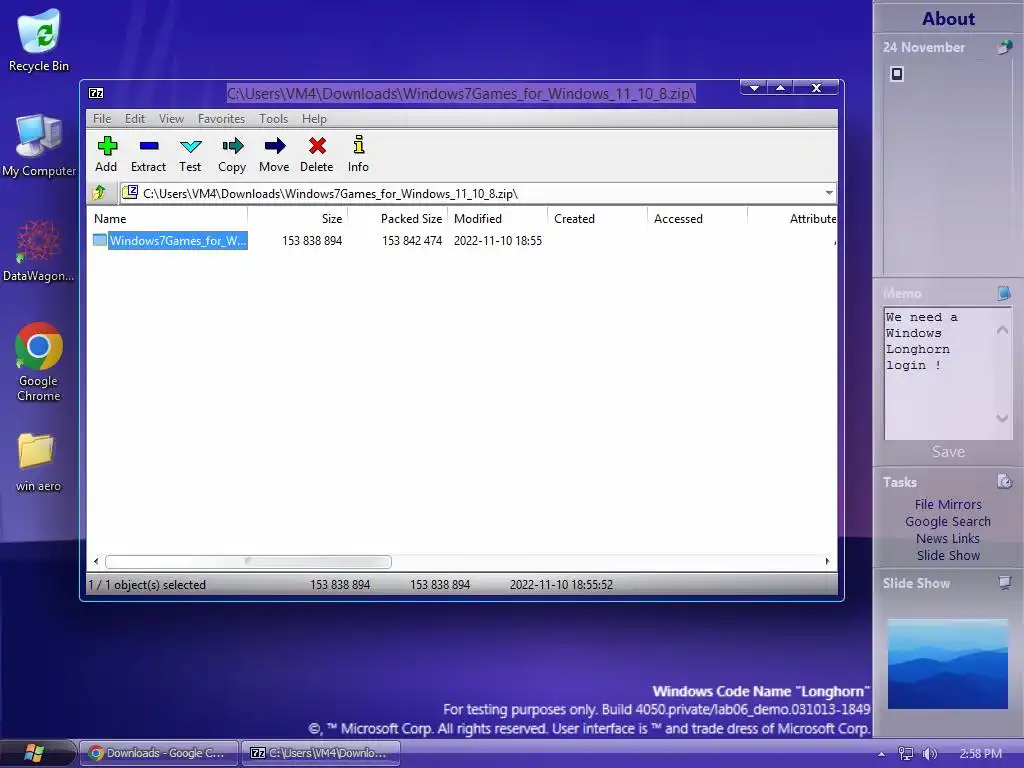Sort by Modified column header
1024x768 pixels.
tap(498, 219)
